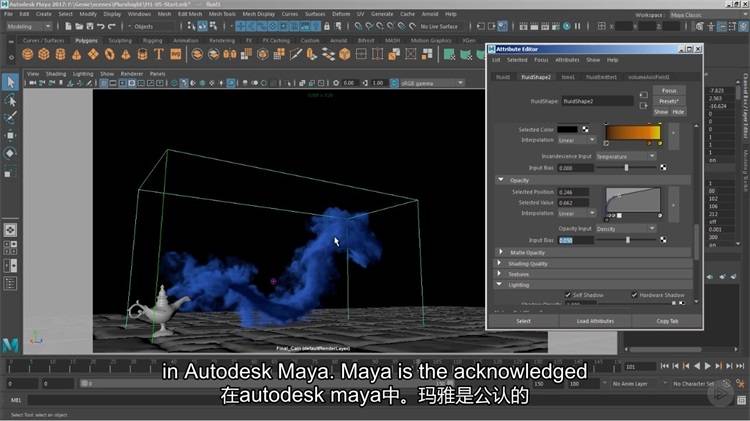Click the Save Scene icon
Image resolution: width=750 pixels, height=421 pixels.
(x=90, y=26)
